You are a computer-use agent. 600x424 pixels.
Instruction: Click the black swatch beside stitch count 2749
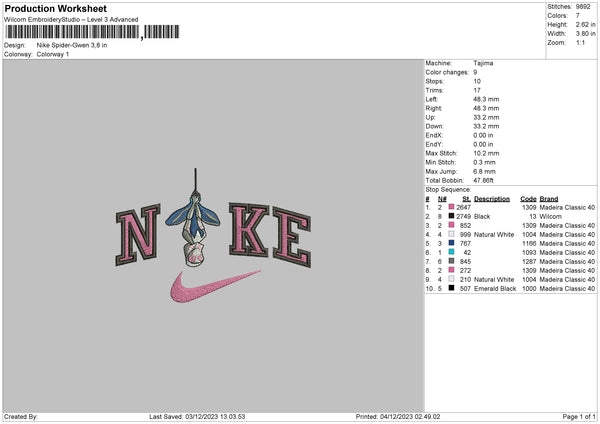click(x=452, y=216)
